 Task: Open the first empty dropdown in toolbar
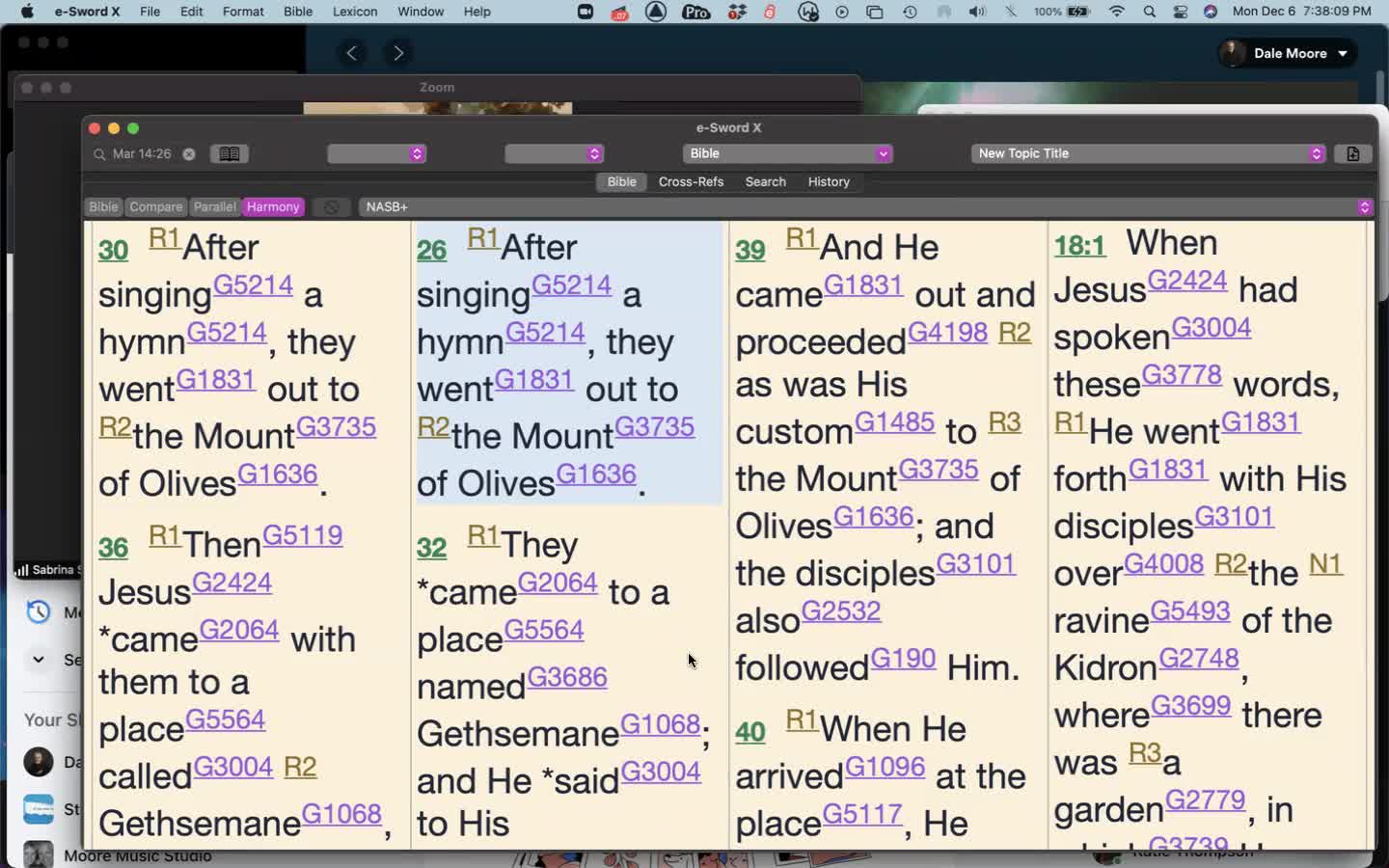(x=377, y=154)
